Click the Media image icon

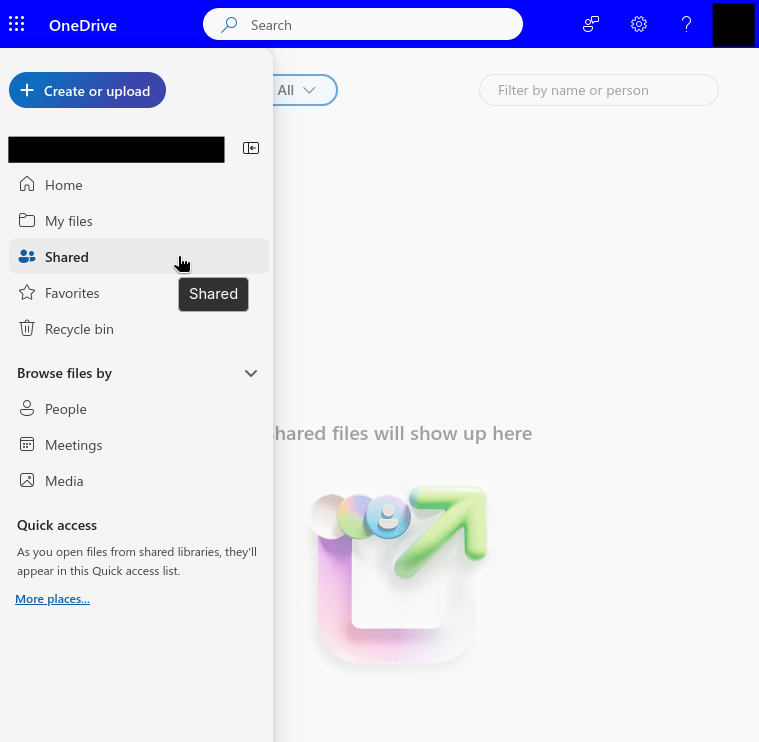(x=27, y=480)
